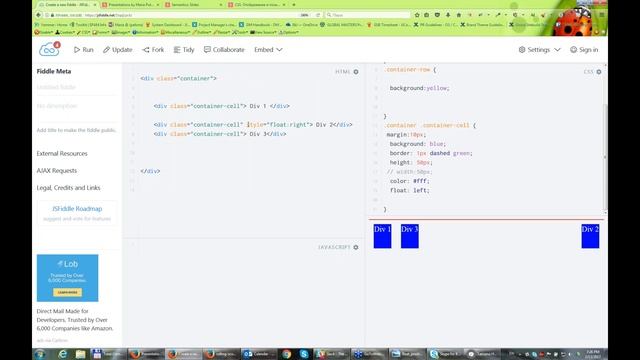The height and width of the screenshot is (360, 640).
Task: Open Skype icon in the taskbar
Action: [304, 354]
